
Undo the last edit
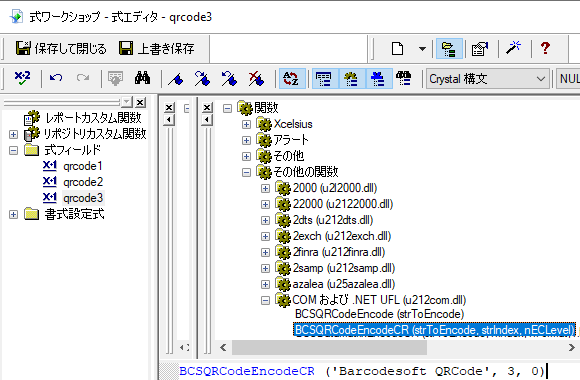[x=56, y=78]
